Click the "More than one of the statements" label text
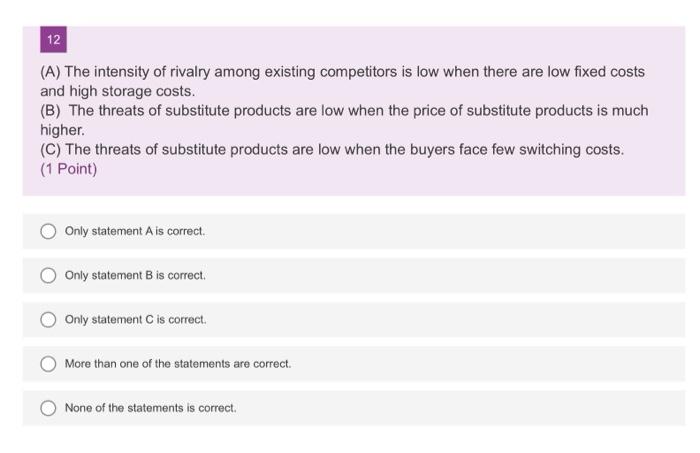Image resolution: width=700 pixels, height=453 pixels. (178, 364)
